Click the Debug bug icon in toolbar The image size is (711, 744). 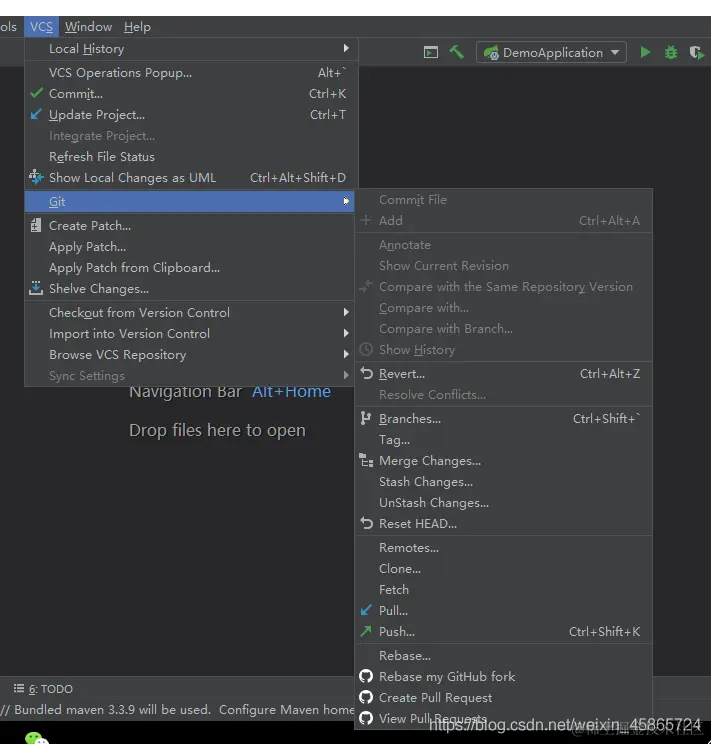(x=671, y=52)
